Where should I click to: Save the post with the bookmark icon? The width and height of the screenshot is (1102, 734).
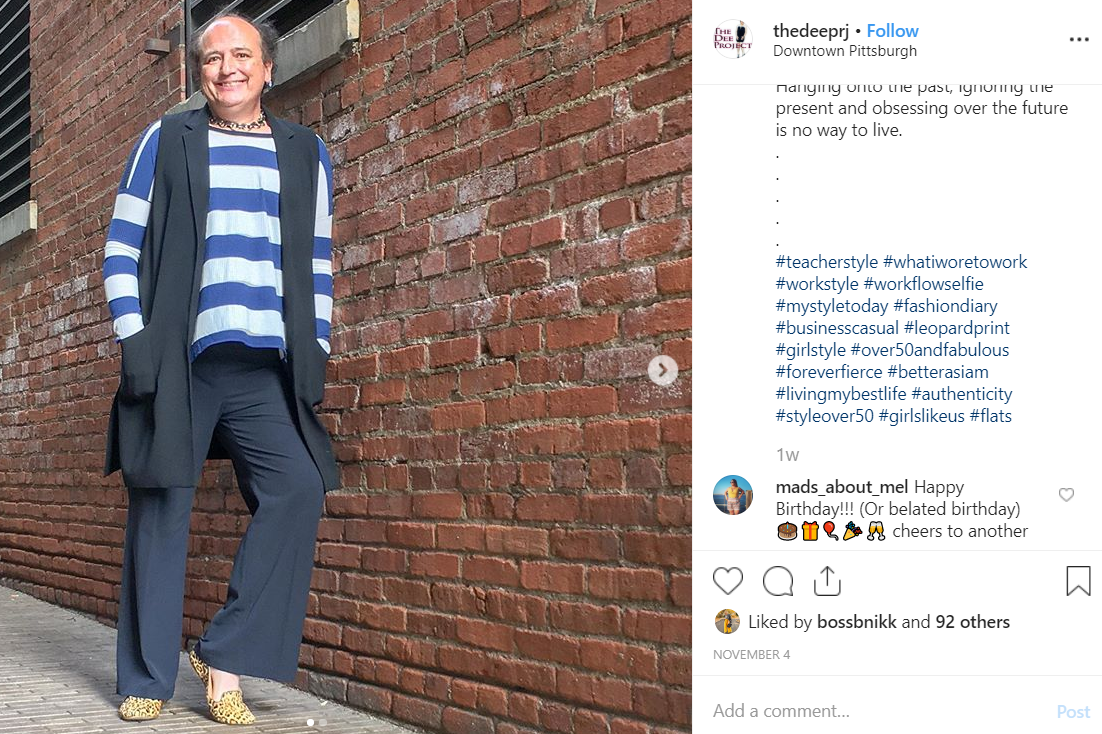pyautogui.click(x=1078, y=581)
